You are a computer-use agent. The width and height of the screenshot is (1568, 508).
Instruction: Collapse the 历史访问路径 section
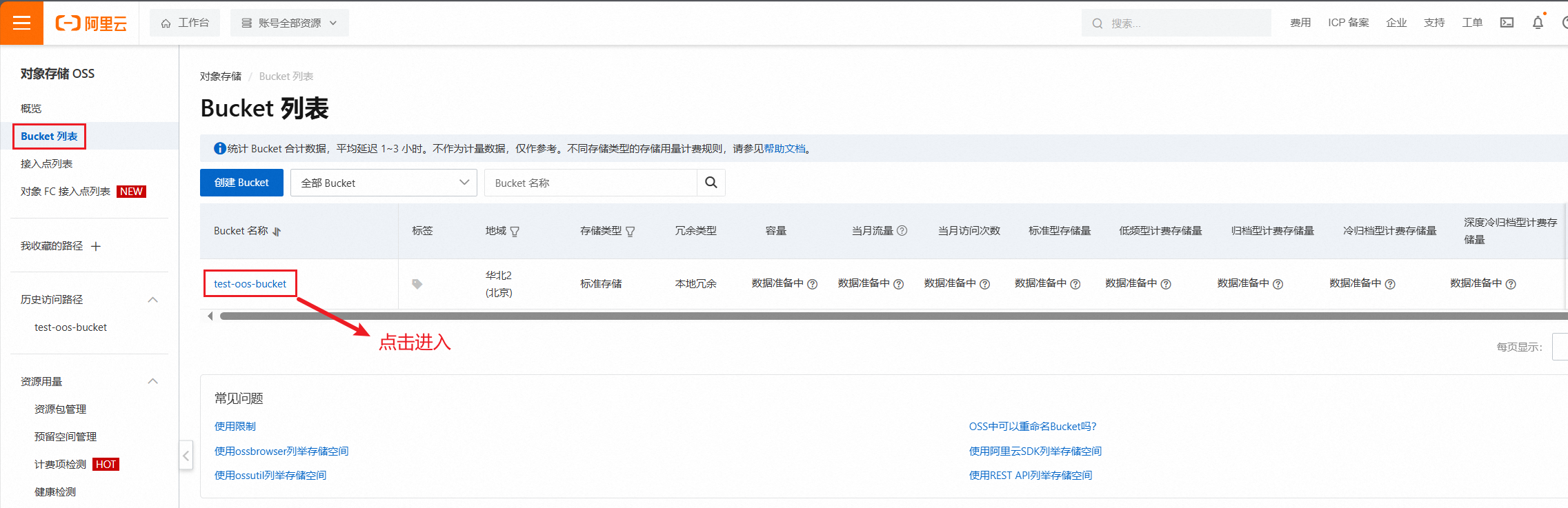(x=153, y=300)
